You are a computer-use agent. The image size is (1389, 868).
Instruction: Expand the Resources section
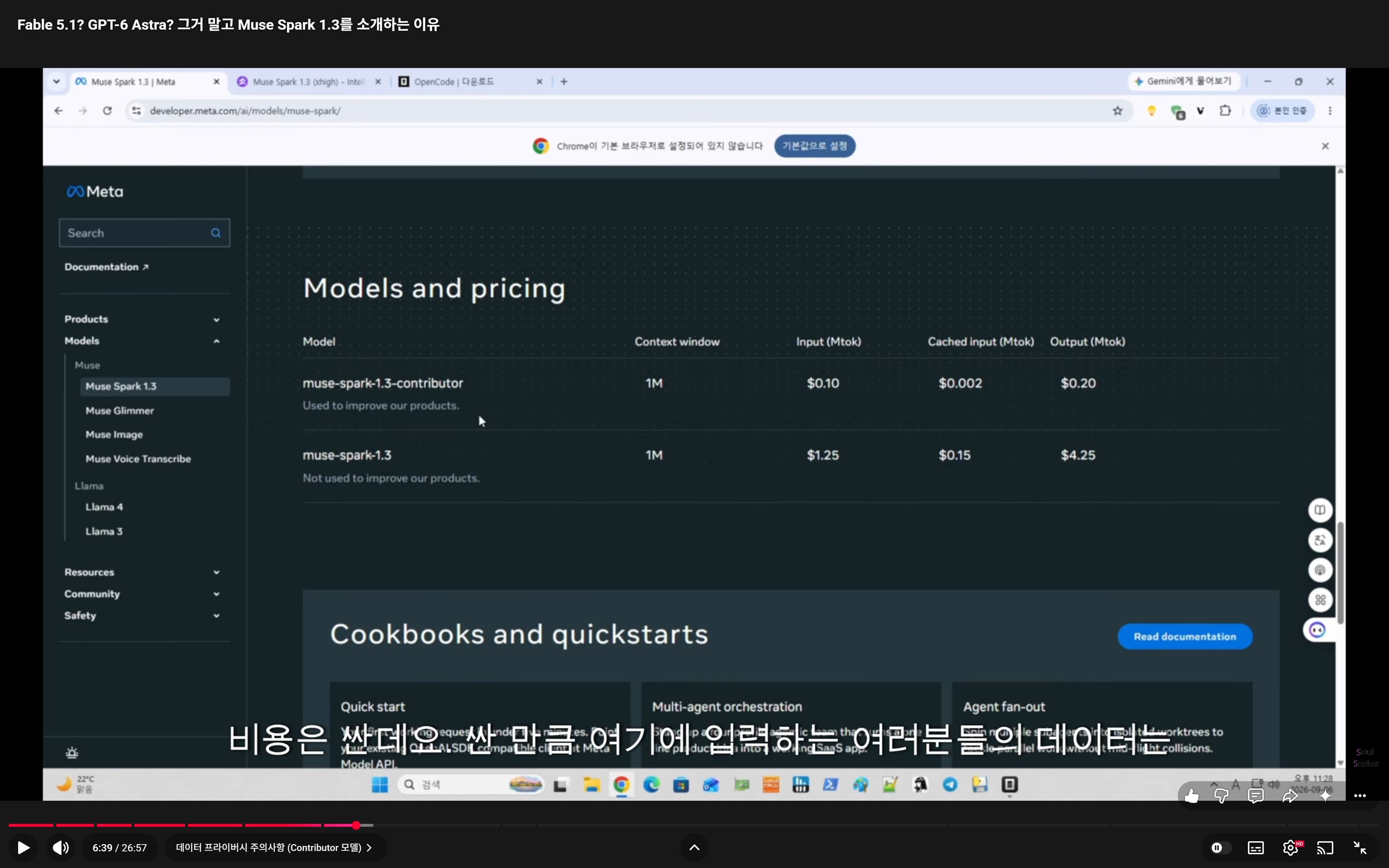(x=142, y=572)
